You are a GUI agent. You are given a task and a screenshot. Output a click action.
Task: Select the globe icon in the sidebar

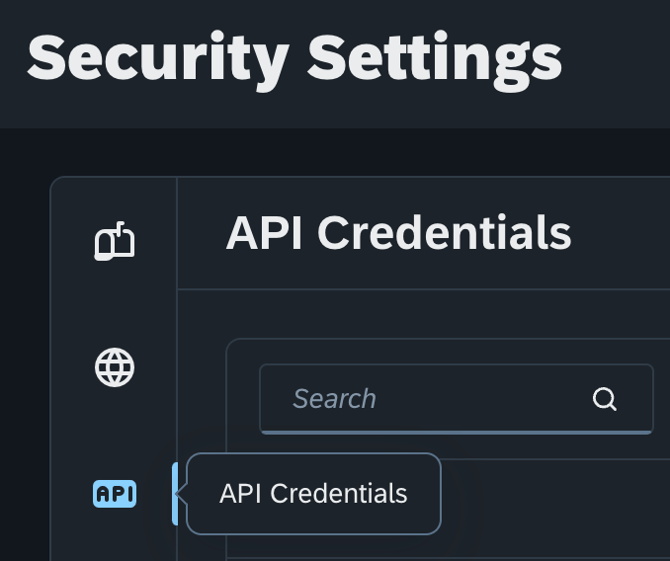tap(115, 368)
